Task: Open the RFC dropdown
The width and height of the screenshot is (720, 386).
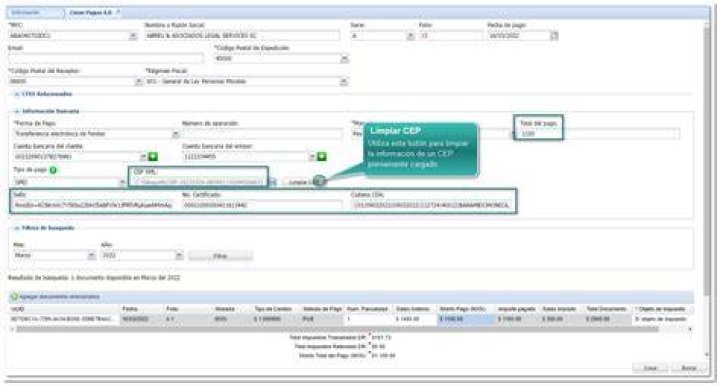Action: click(133, 36)
